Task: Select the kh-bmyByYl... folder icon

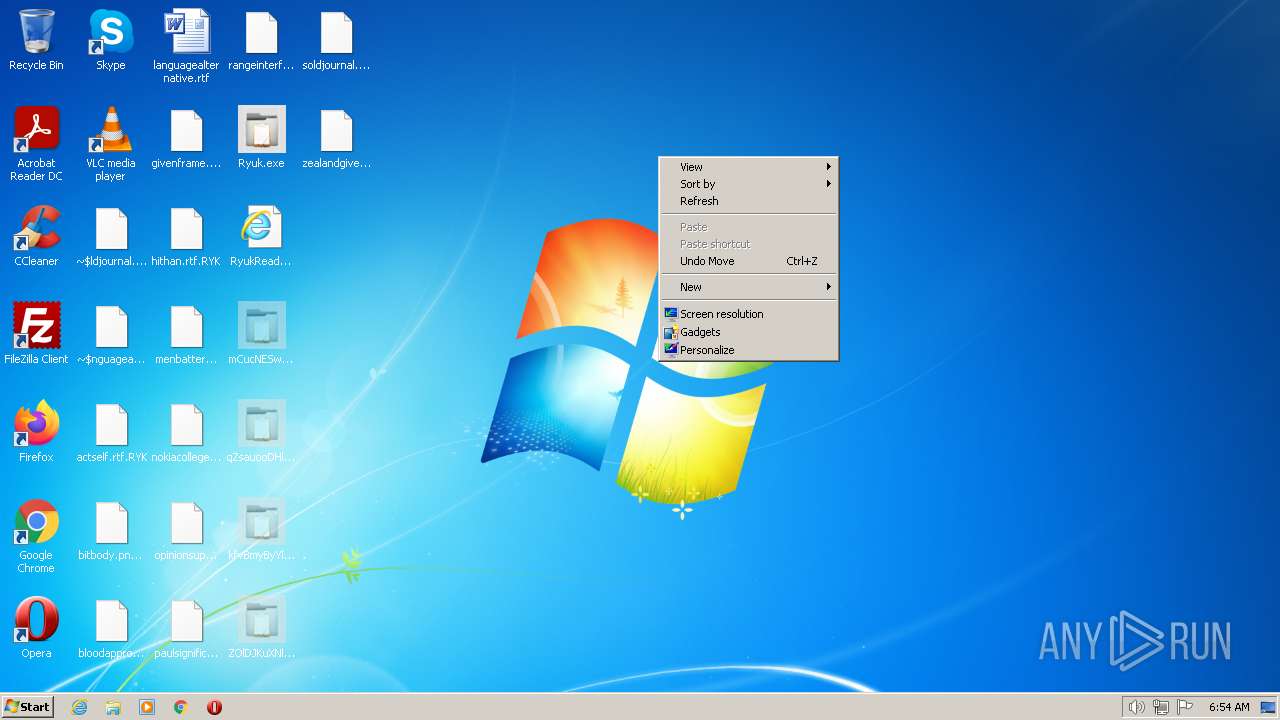Action: pos(261,530)
